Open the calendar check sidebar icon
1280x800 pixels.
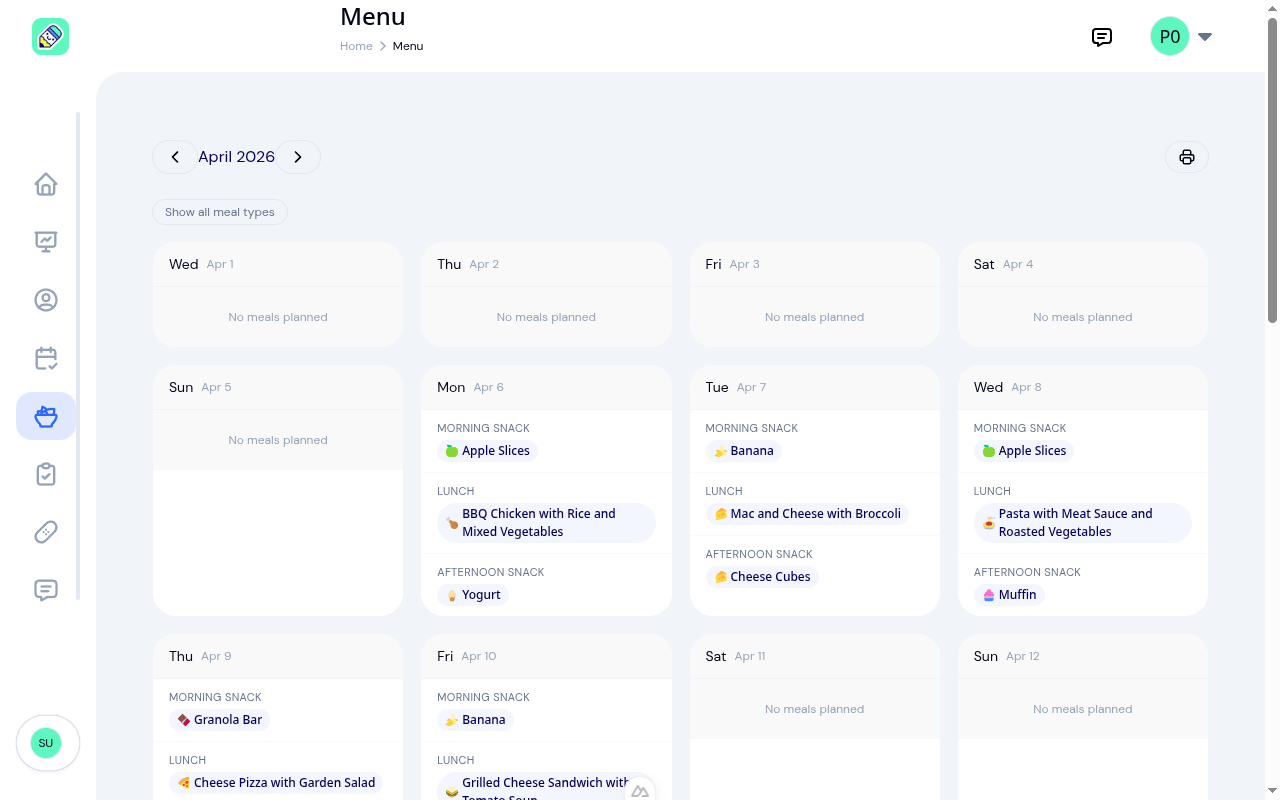coord(46,358)
